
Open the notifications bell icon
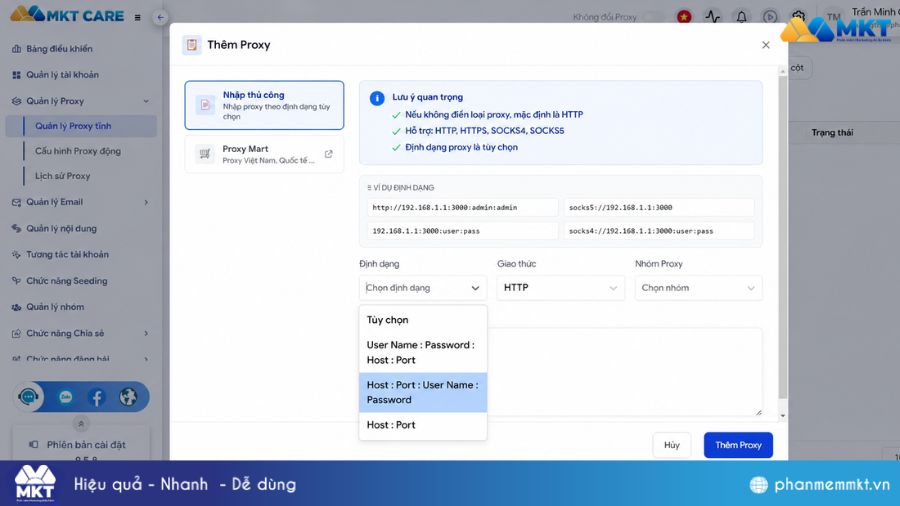pyautogui.click(x=742, y=17)
